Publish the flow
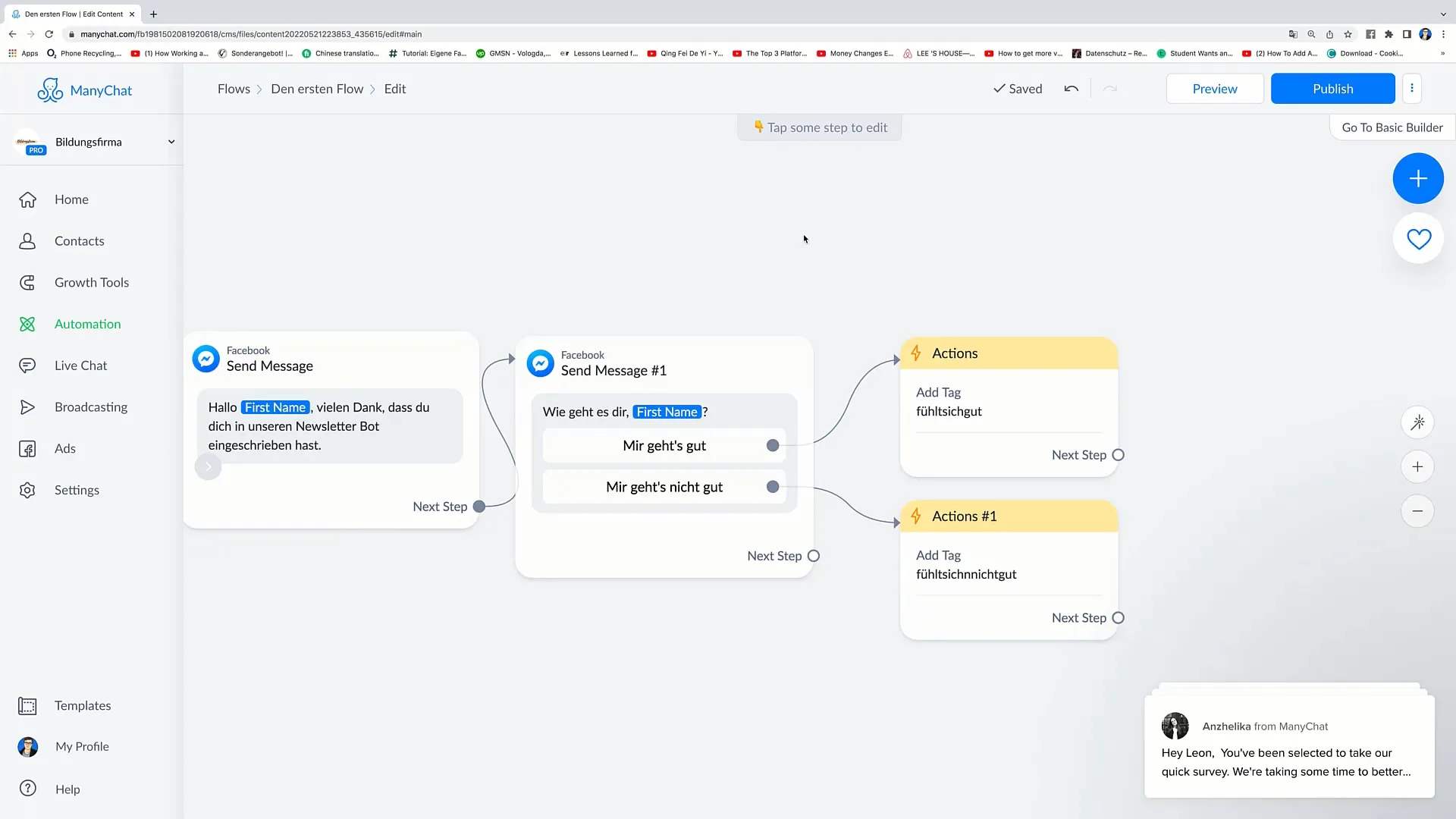This screenshot has width=1456, height=819. (1332, 89)
